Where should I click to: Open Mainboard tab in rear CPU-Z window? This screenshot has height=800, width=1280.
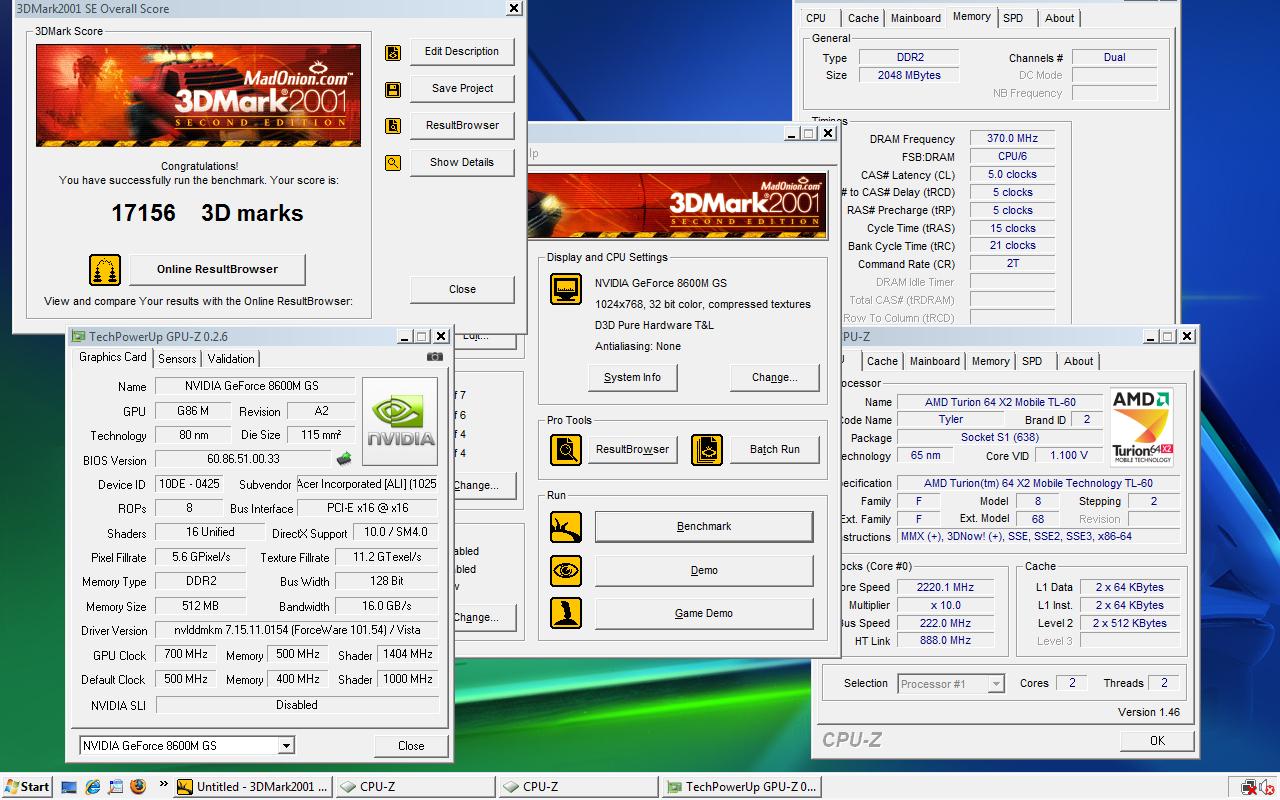pyautogui.click(x=916, y=19)
